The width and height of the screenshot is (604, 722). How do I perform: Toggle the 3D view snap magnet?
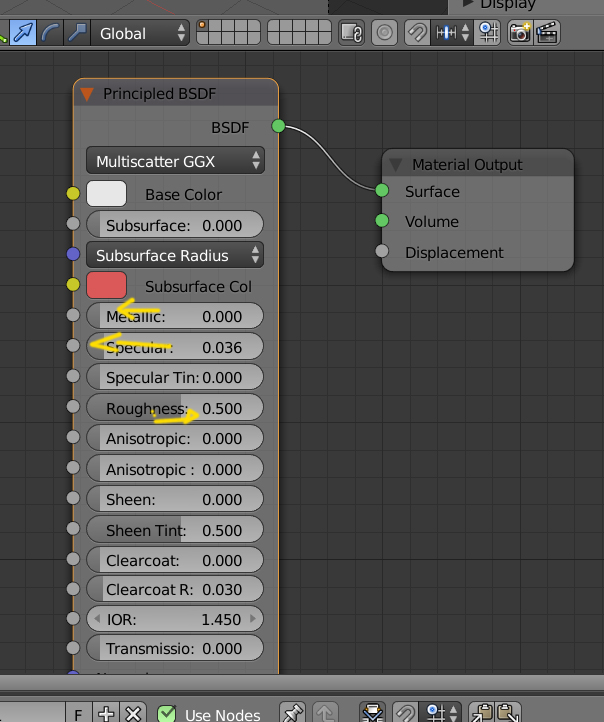pos(417,33)
